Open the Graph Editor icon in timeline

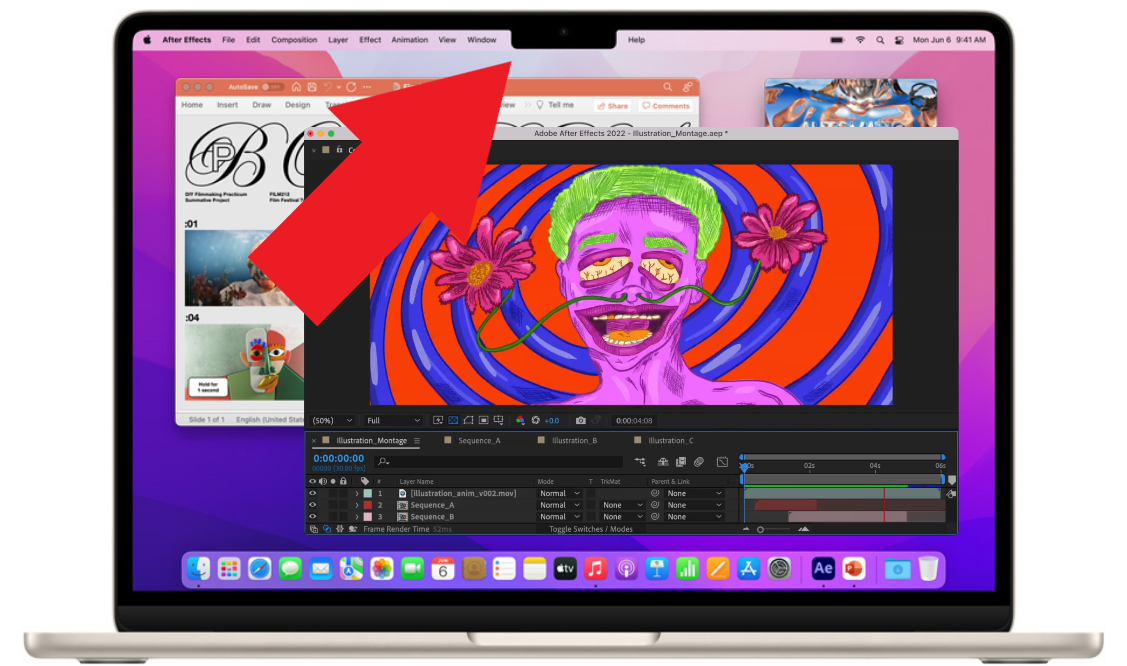(722, 462)
